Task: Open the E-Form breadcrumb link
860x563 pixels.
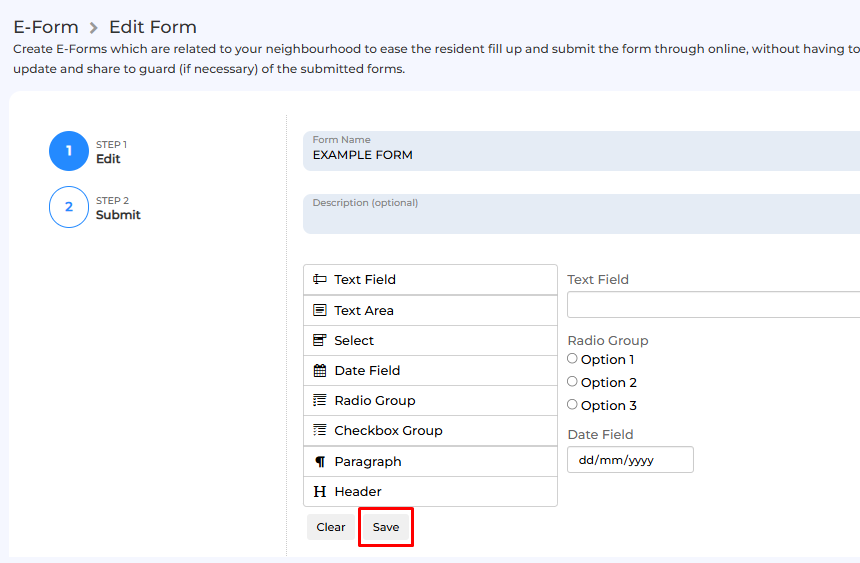Action: pos(46,27)
